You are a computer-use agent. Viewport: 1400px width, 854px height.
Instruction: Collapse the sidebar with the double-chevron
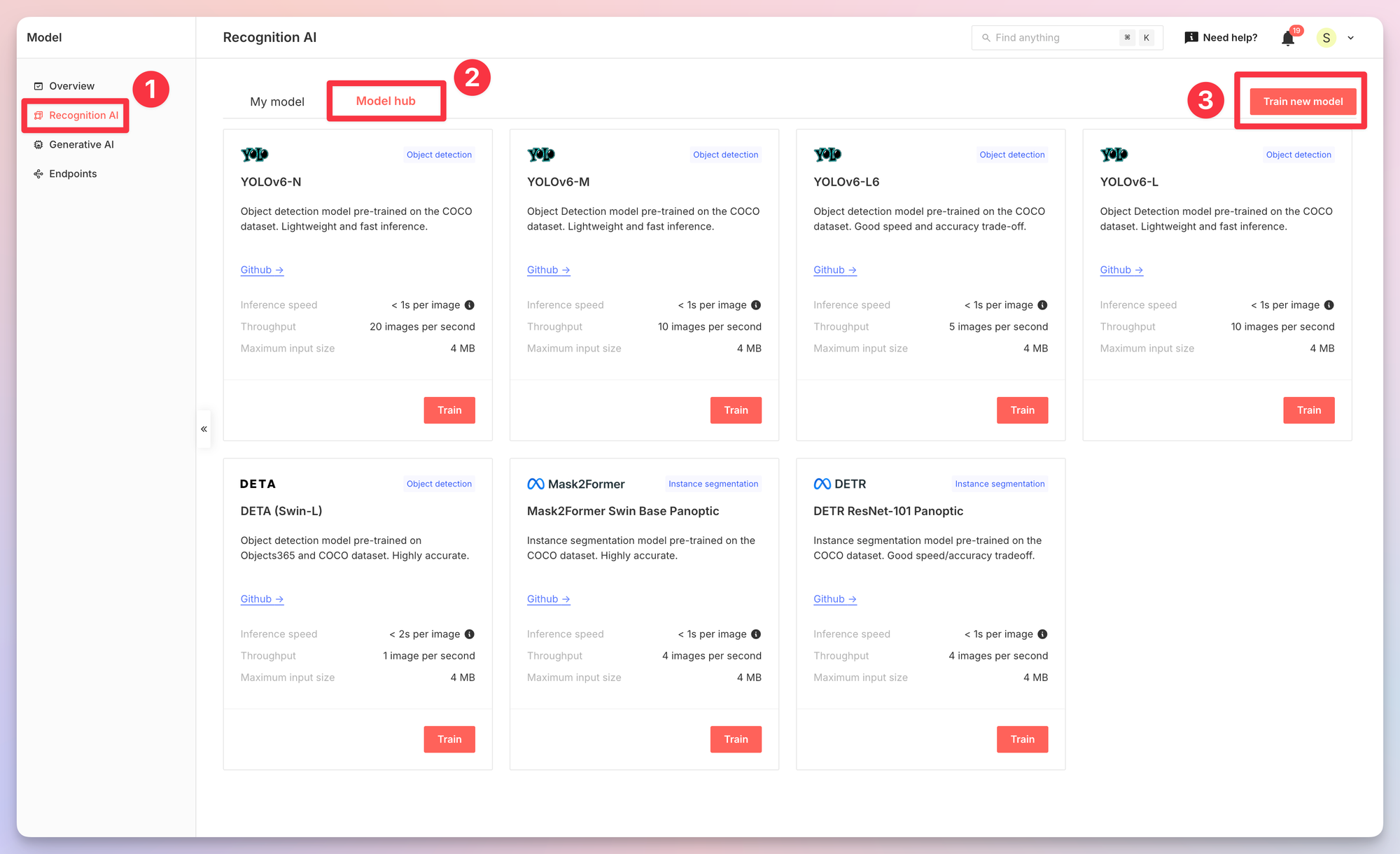(204, 429)
